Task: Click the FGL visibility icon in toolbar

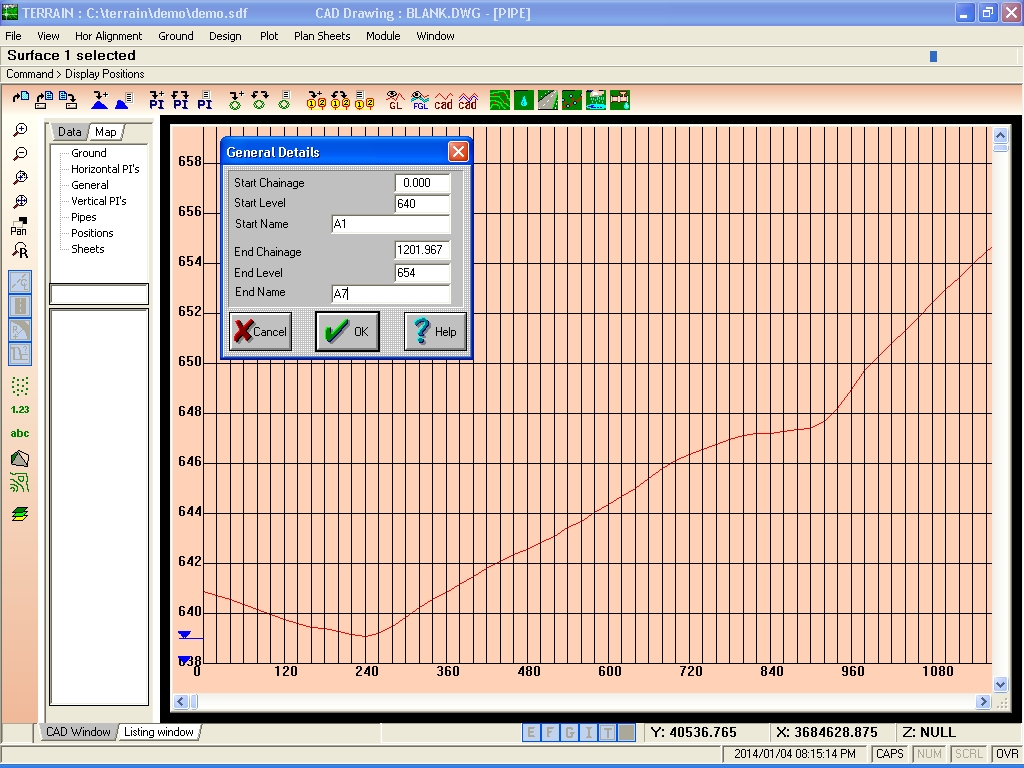Action: pyautogui.click(x=420, y=100)
